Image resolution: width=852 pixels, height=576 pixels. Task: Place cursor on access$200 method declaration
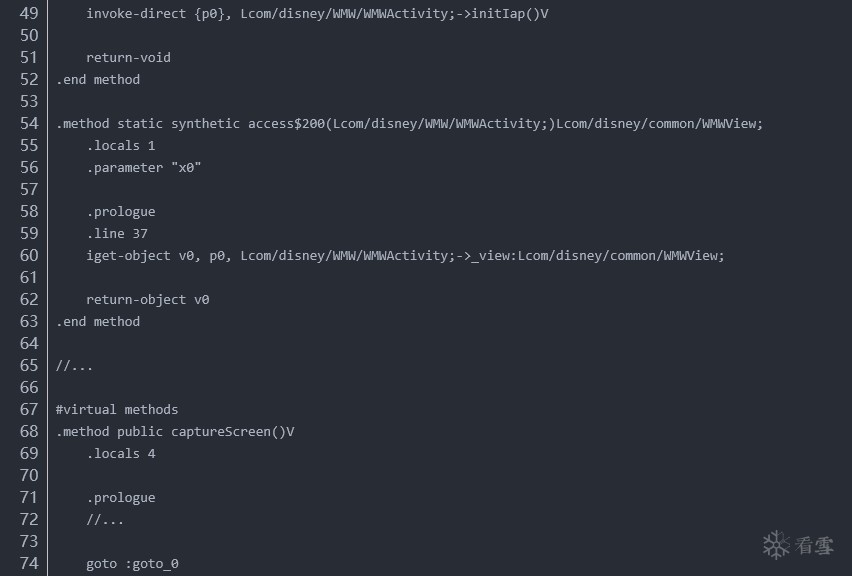click(x=409, y=124)
